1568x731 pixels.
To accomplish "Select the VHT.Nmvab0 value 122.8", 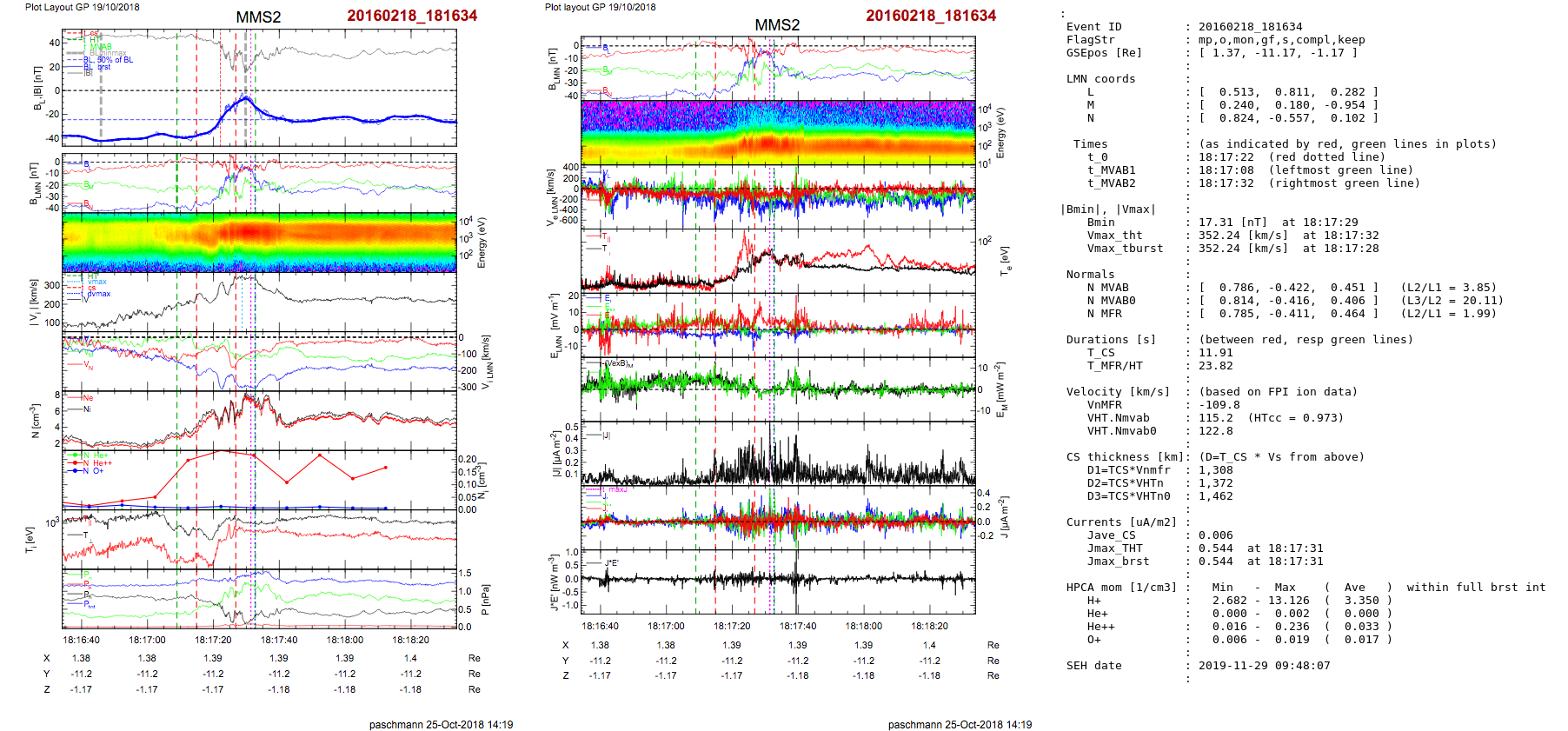I will [1216, 431].
